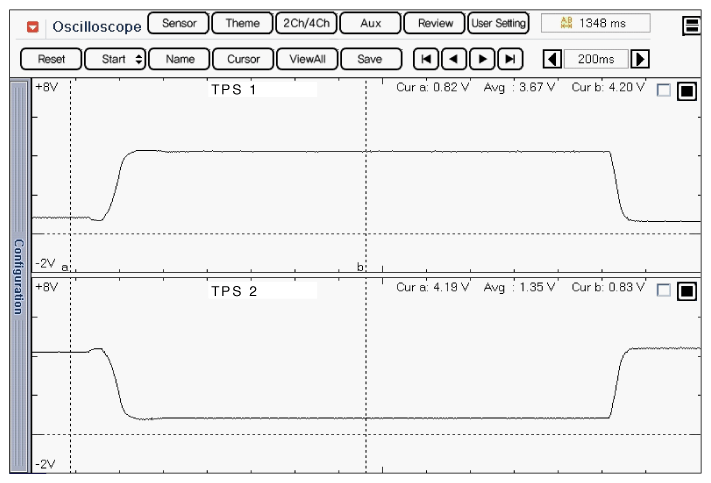Screen dimensions: 711x483
Task: Click the 1348 ms time indicator field
Action: tap(595, 23)
